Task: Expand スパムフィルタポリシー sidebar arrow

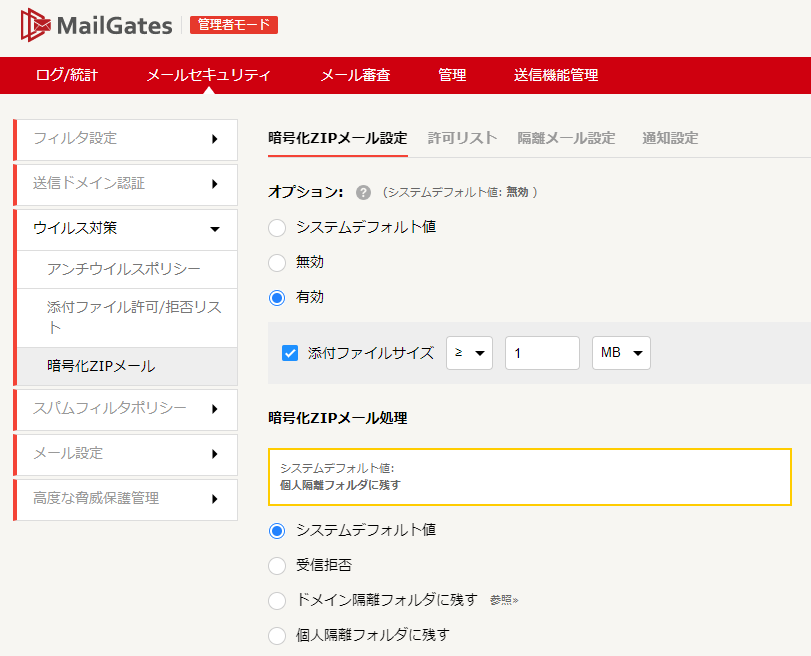Action: coord(215,409)
